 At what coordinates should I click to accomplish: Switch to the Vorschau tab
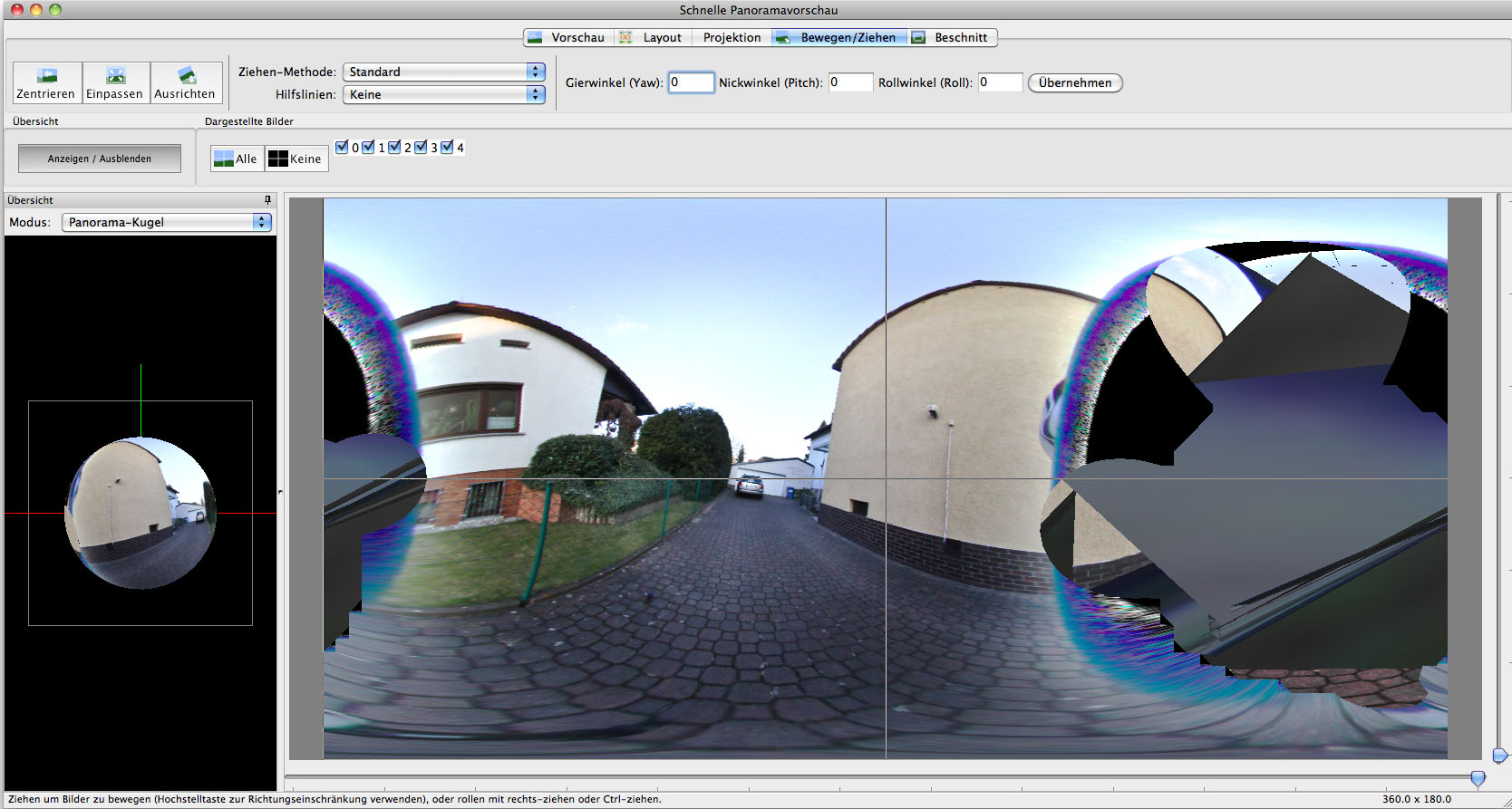click(x=568, y=37)
